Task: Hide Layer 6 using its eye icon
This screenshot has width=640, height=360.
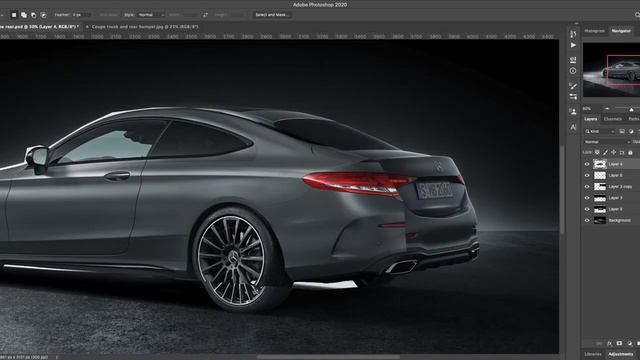Action: [x=587, y=175]
